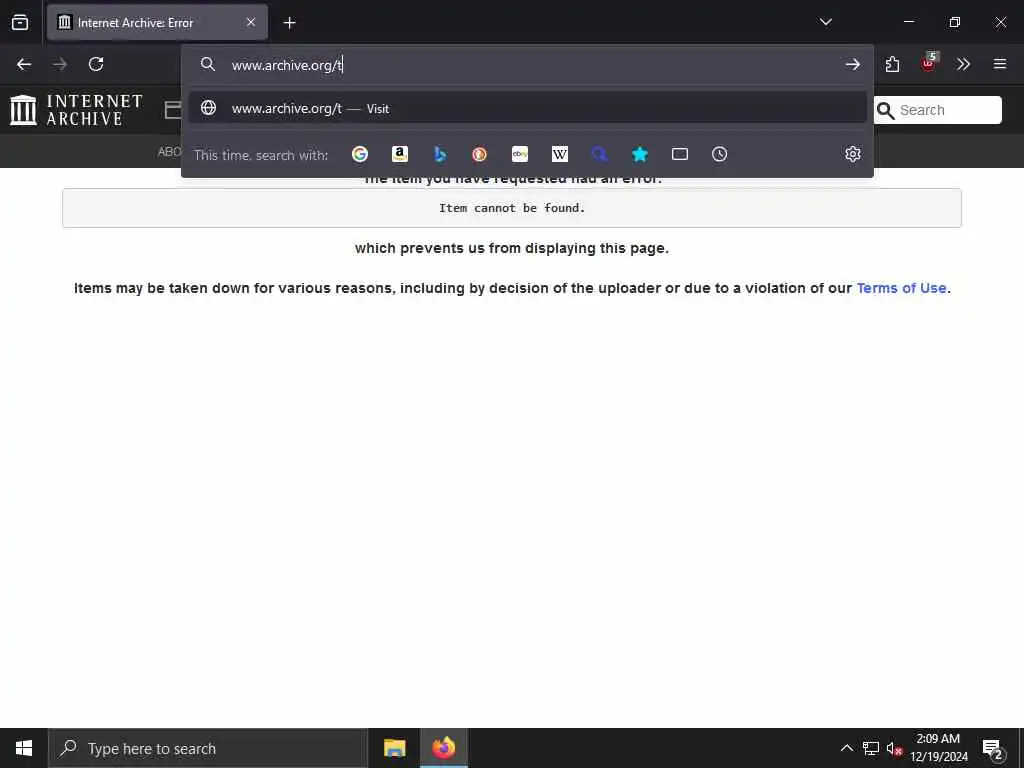Expand the more tools overflow chevrons

tap(963, 64)
